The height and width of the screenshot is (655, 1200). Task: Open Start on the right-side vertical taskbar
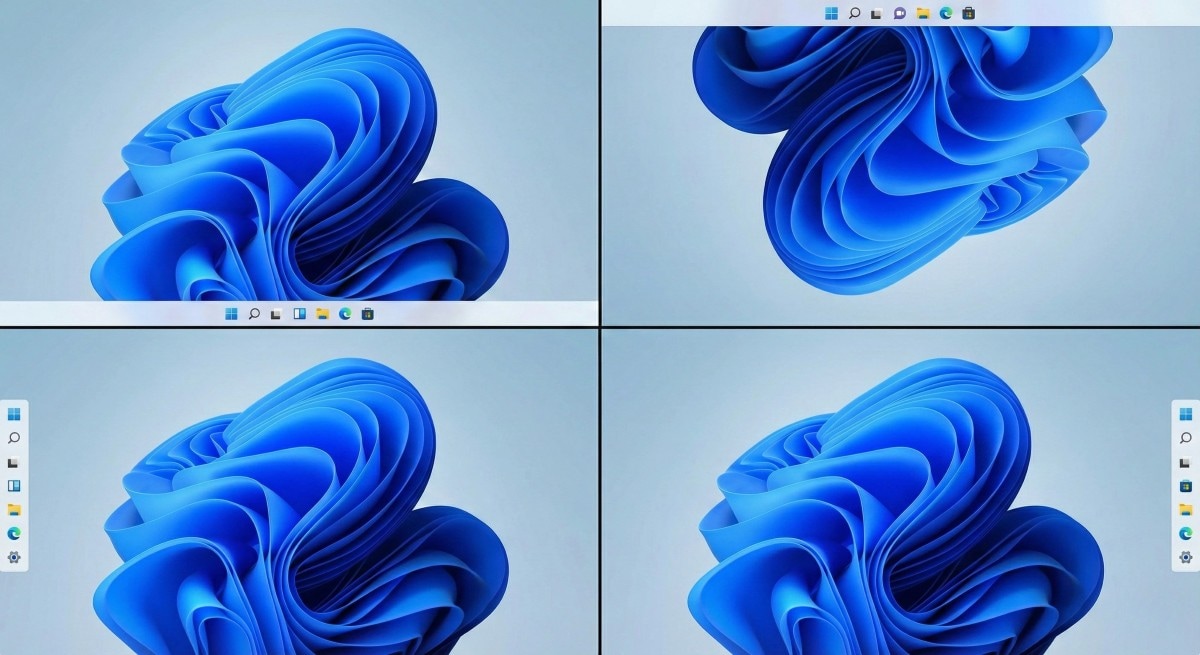click(1186, 414)
